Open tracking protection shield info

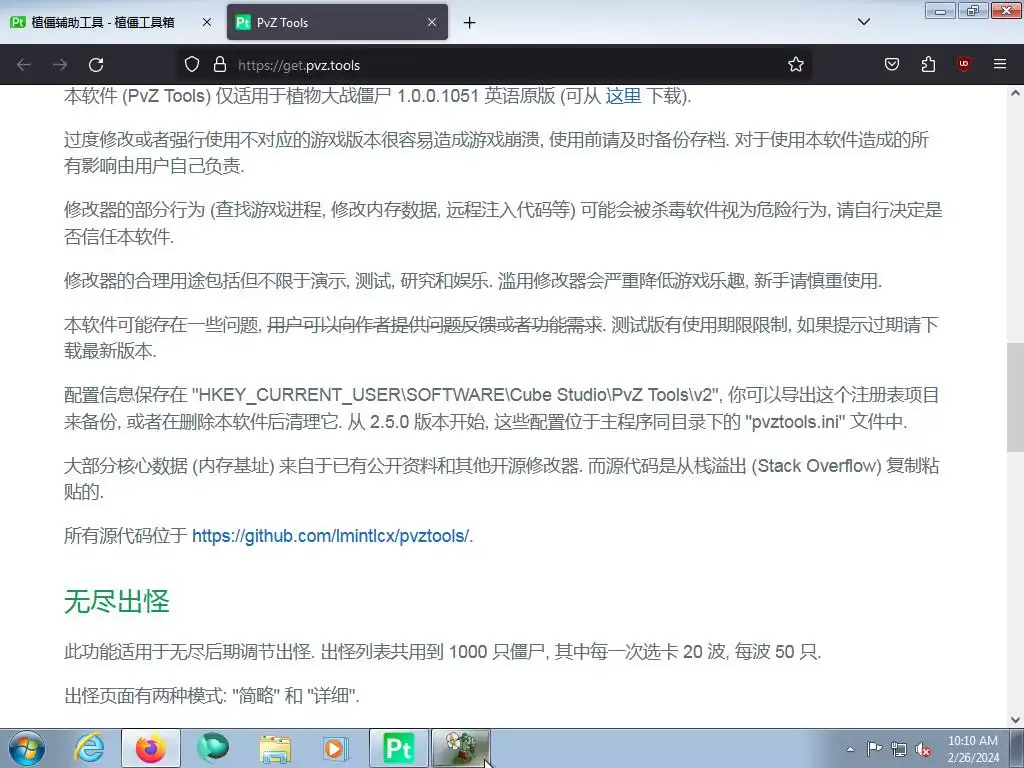tap(191, 65)
